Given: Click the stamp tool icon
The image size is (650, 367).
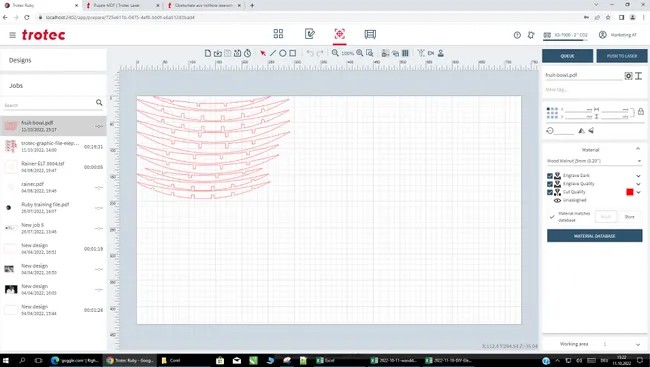Looking at the screenshot, I should [441, 53].
